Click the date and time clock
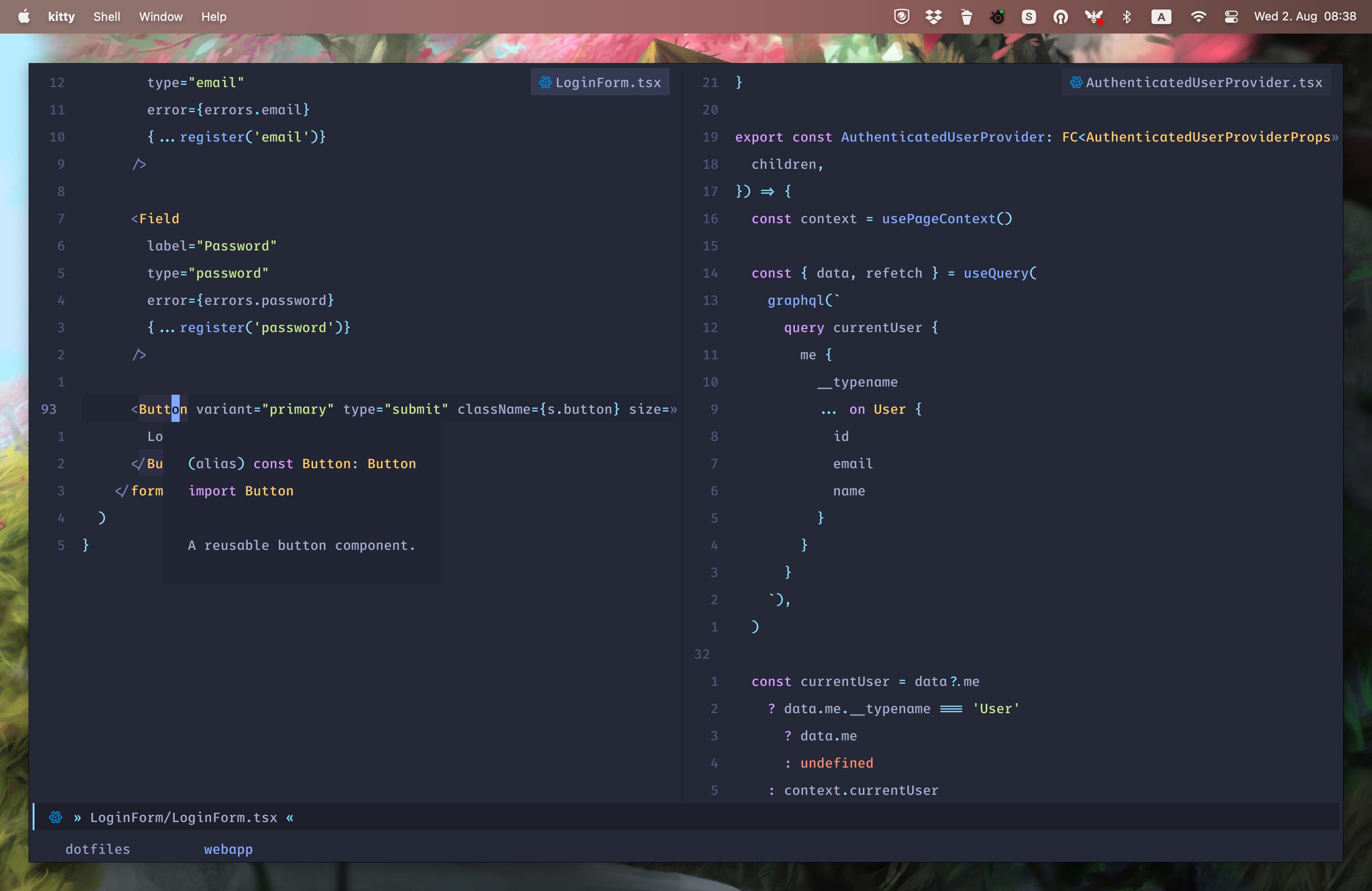1372x891 pixels. 1304,17
